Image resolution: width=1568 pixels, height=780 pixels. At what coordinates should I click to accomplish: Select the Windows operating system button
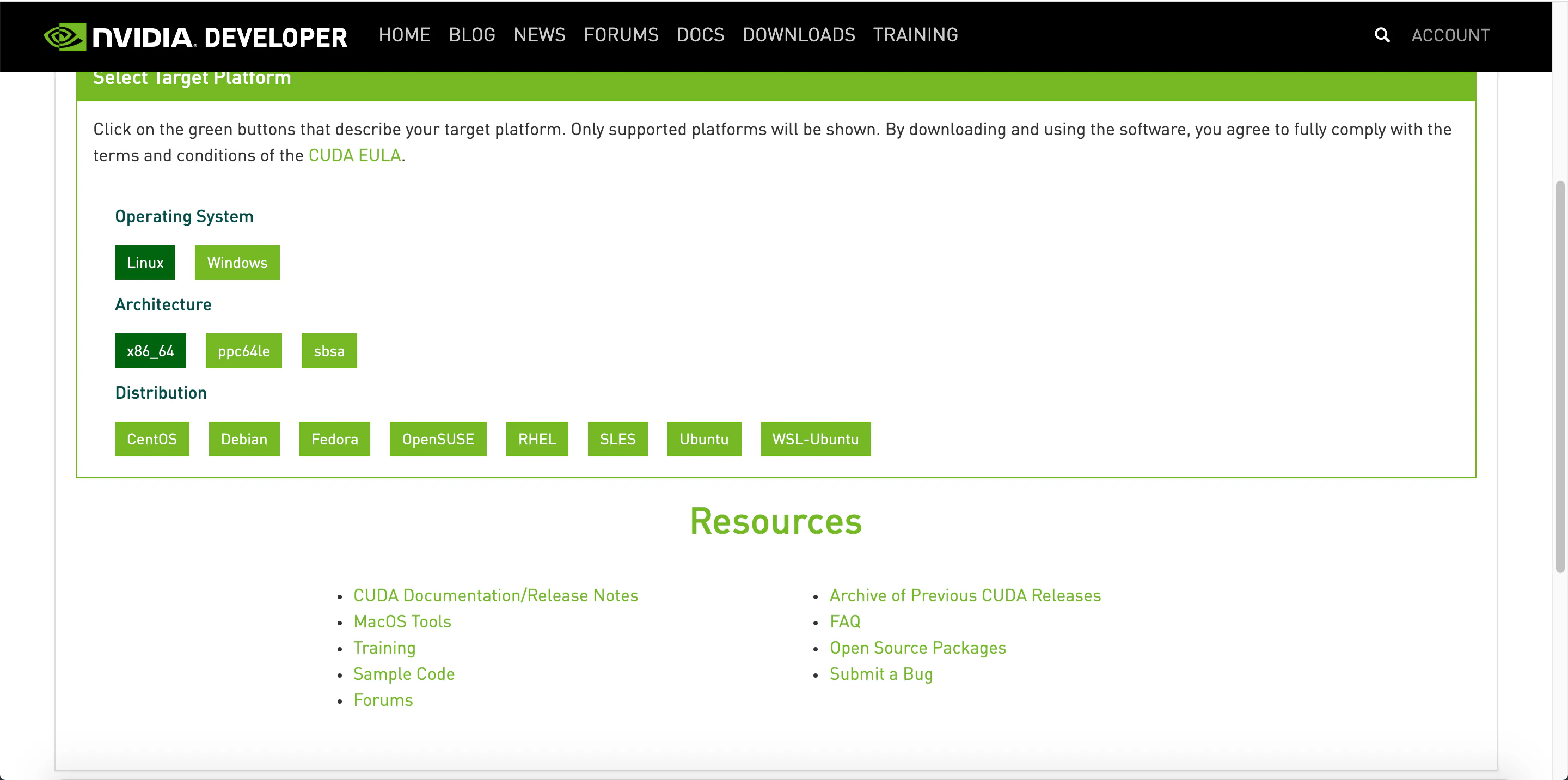click(237, 263)
